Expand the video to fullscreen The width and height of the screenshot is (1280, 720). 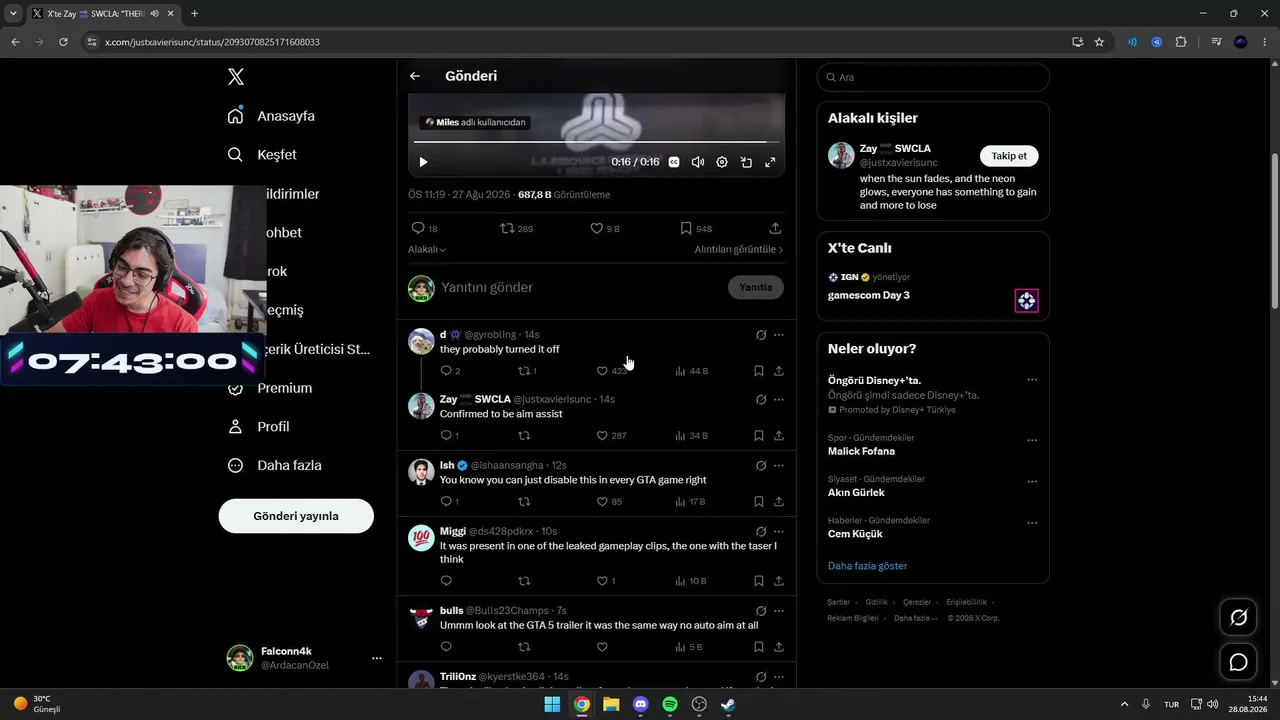(770, 162)
